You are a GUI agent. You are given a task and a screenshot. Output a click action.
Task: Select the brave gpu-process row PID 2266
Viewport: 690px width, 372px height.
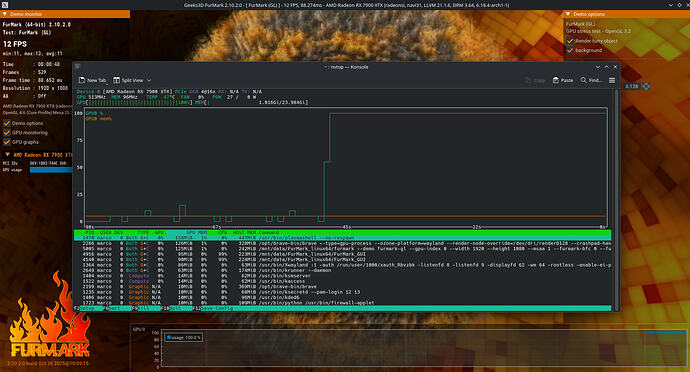tap(342, 243)
